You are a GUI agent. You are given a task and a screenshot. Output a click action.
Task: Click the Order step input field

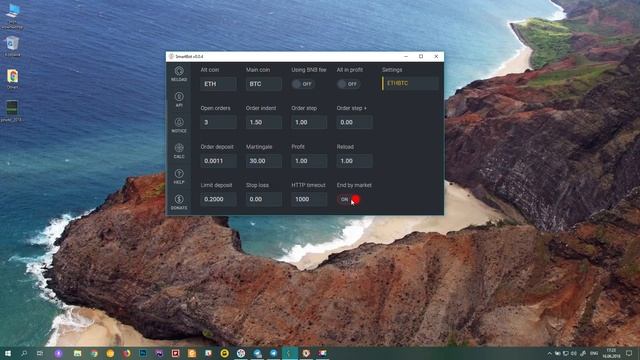(309, 122)
